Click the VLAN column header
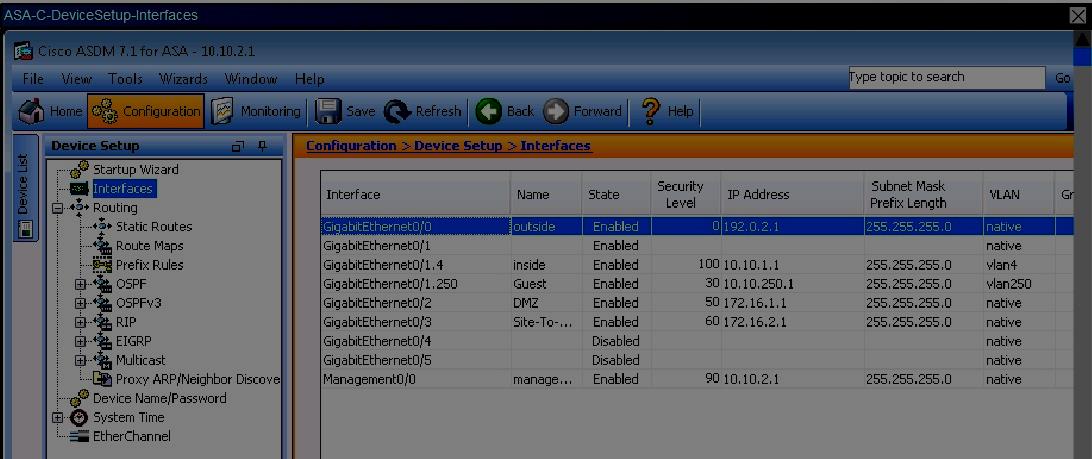 pos(1017,194)
